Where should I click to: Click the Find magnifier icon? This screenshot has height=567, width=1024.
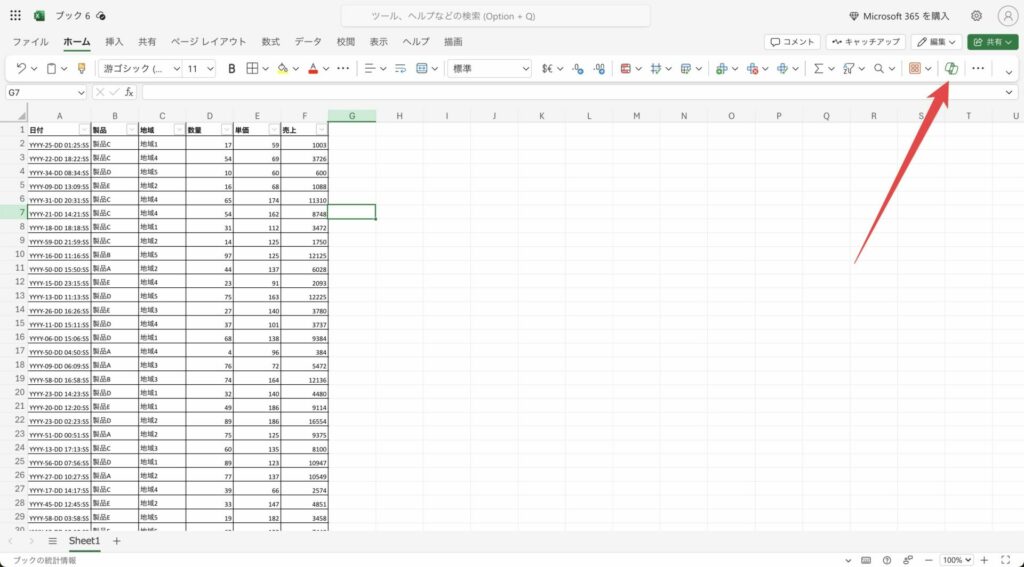click(879, 68)
